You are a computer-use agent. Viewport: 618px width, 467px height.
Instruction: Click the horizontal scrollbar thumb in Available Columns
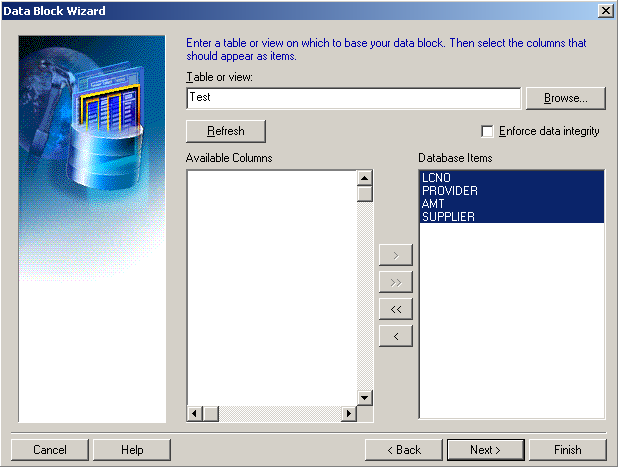[211, 414]
